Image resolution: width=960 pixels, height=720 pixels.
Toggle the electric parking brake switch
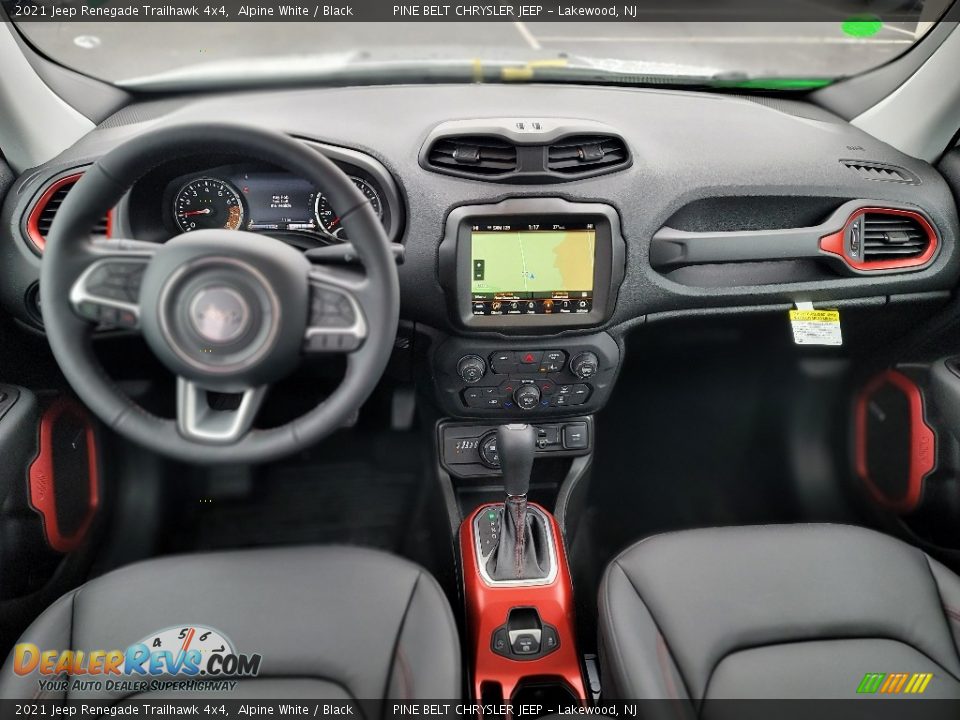(524, 637)
